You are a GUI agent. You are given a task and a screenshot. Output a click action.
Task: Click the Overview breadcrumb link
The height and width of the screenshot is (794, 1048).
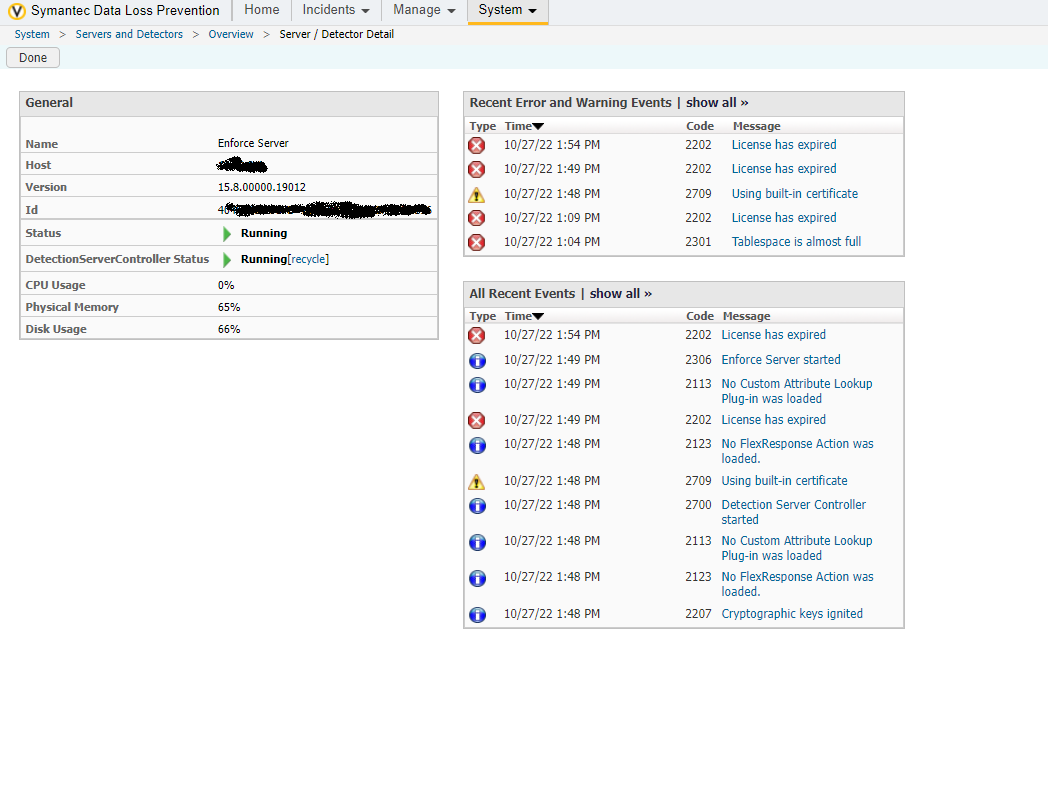(x=231, y=34)
